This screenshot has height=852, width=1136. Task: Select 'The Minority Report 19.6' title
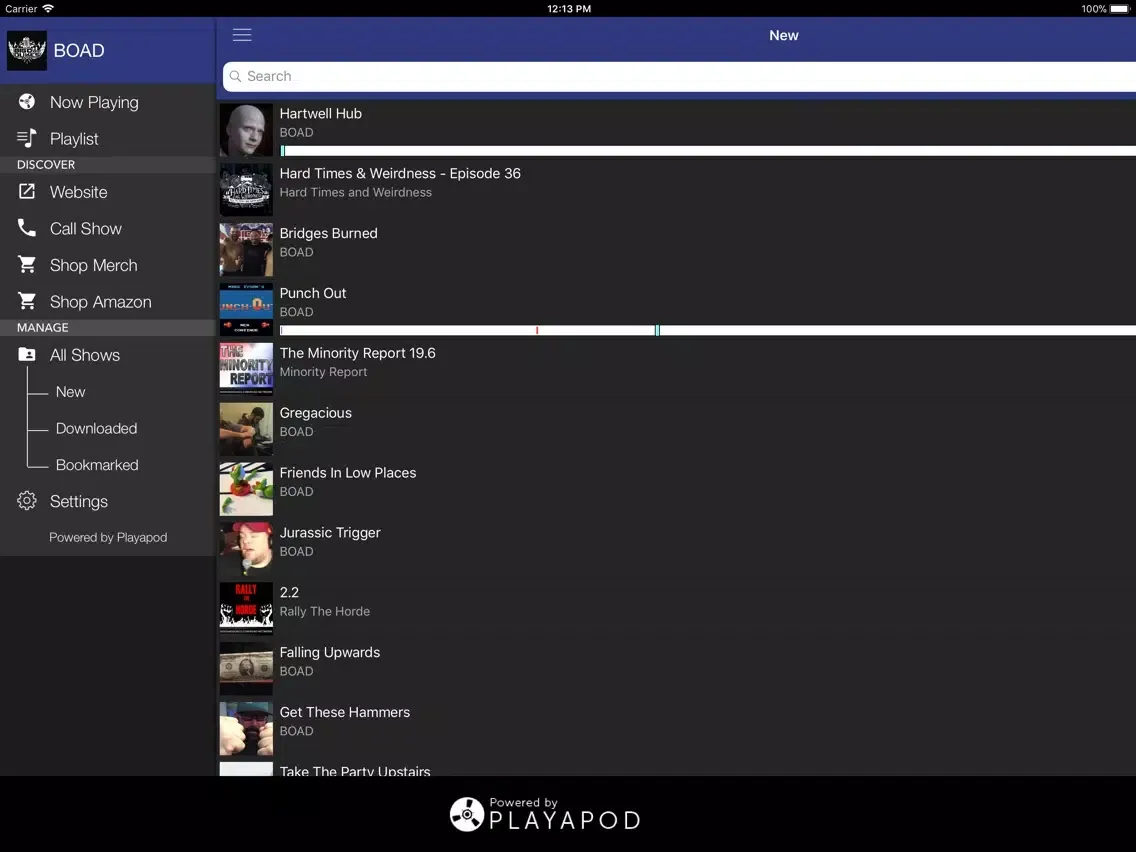tap(357, 354)
